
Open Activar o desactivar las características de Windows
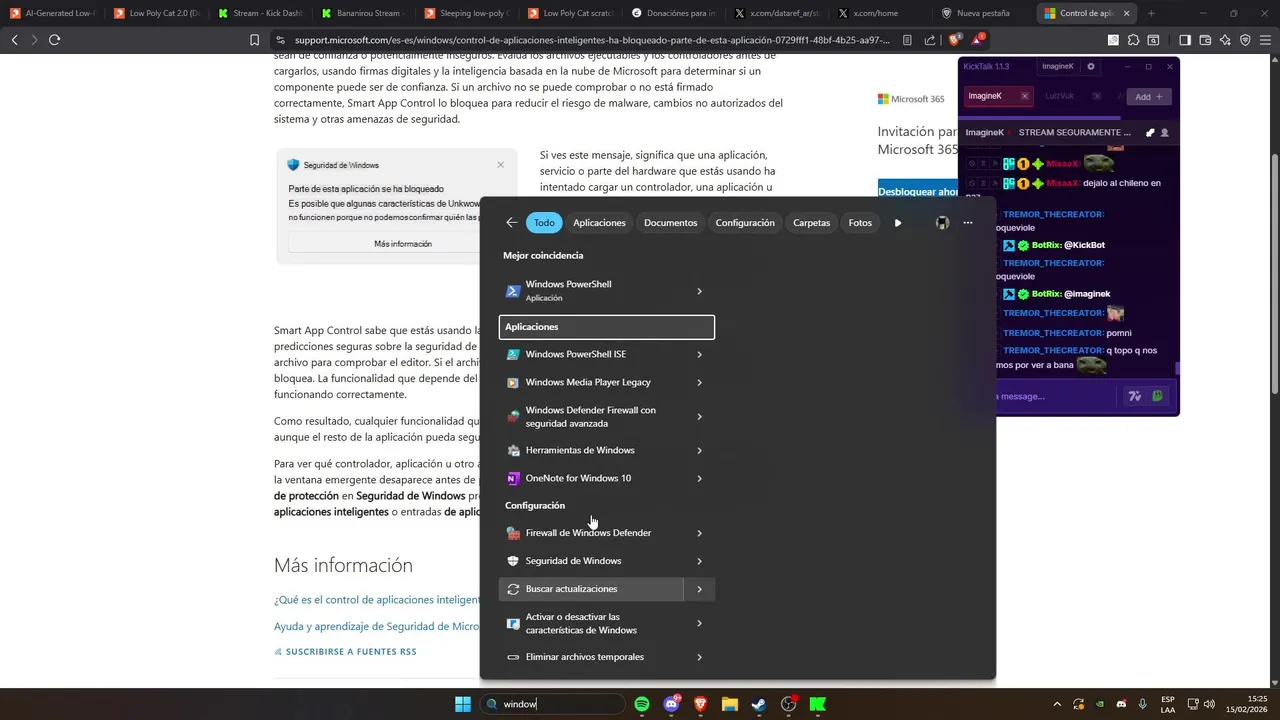[591, 623]
